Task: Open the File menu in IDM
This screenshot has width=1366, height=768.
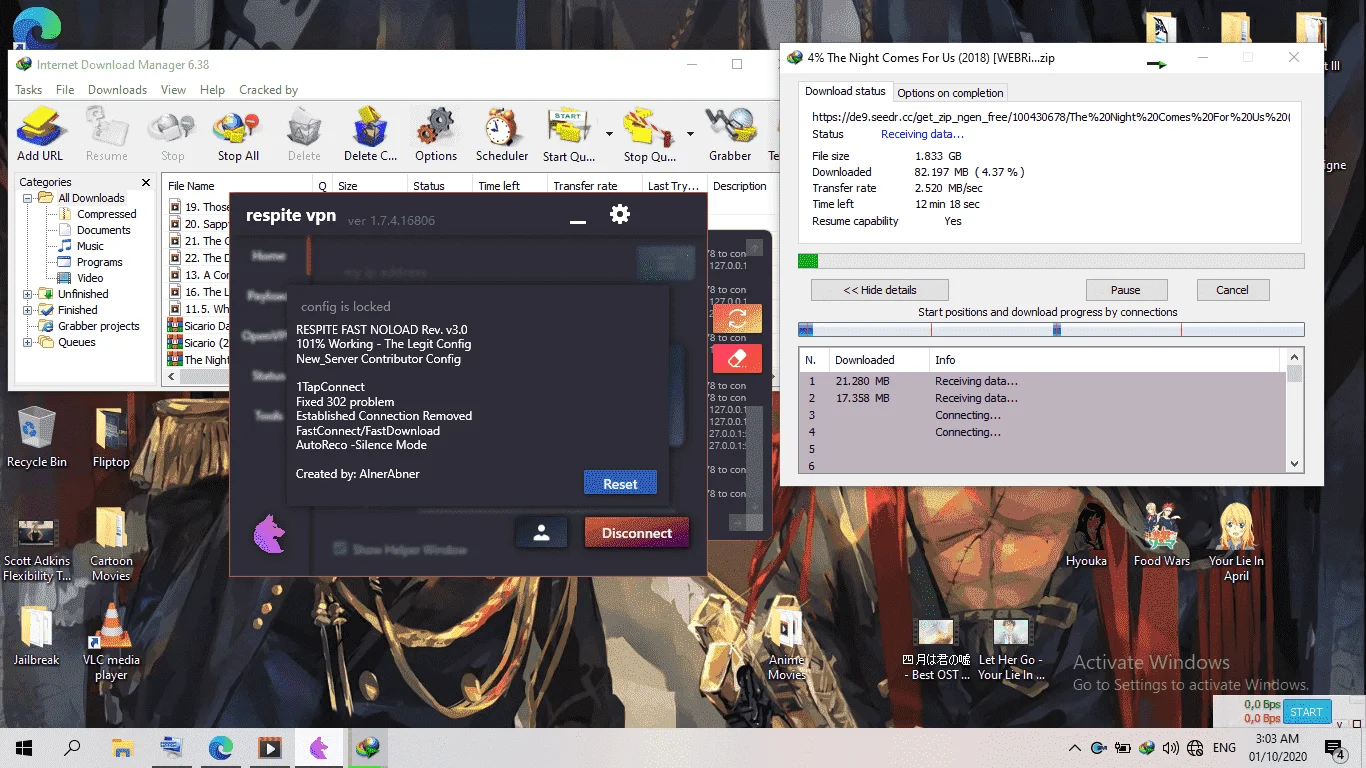Action: 65,90
